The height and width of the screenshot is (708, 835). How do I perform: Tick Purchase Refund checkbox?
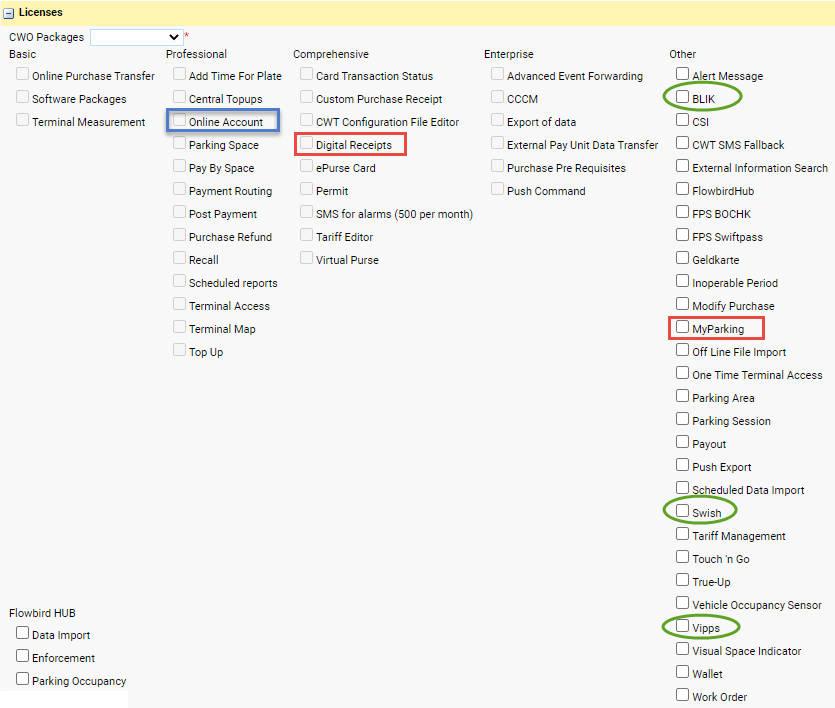(179, 234)
